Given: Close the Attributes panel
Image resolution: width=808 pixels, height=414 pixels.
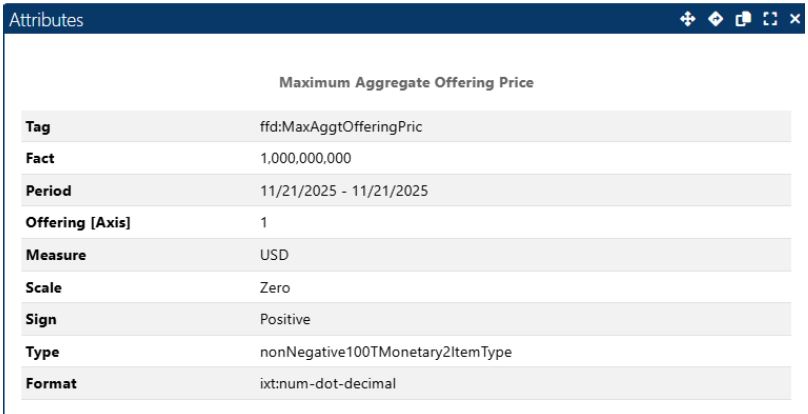Looking at the screenshot, I should (795, 19).
